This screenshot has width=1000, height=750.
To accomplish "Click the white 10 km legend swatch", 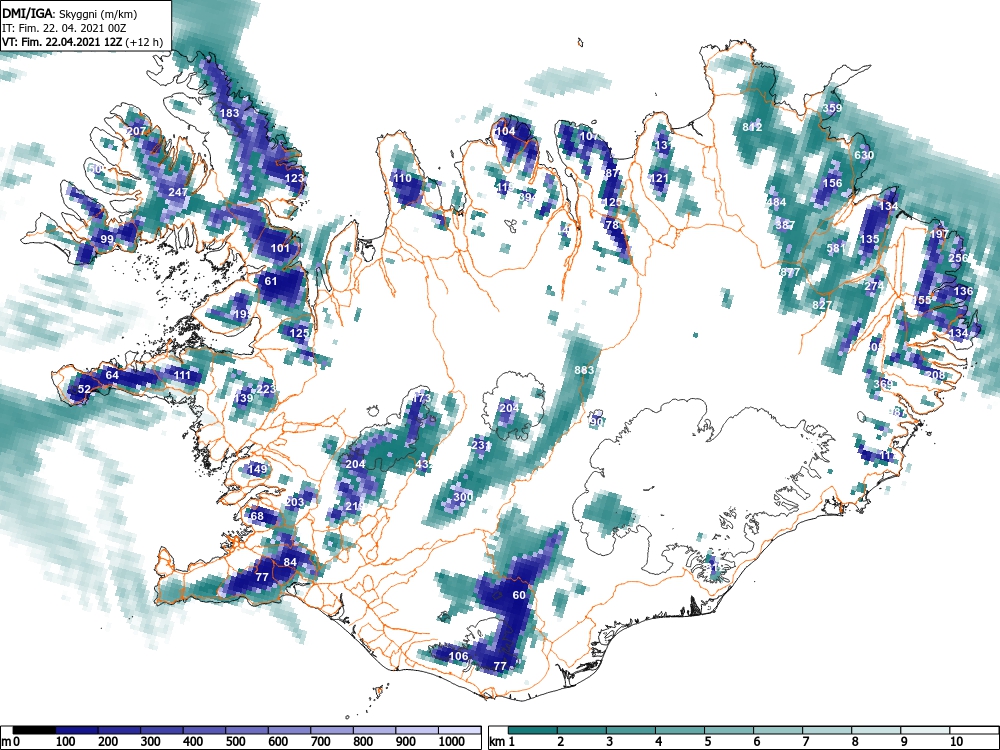I will tap(974, 730).
